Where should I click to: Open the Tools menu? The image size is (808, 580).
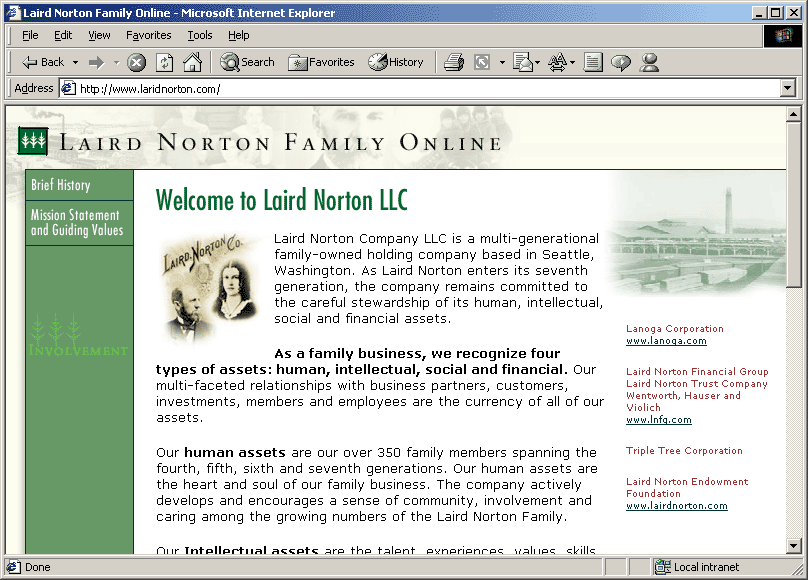click(x=199, y=35)
